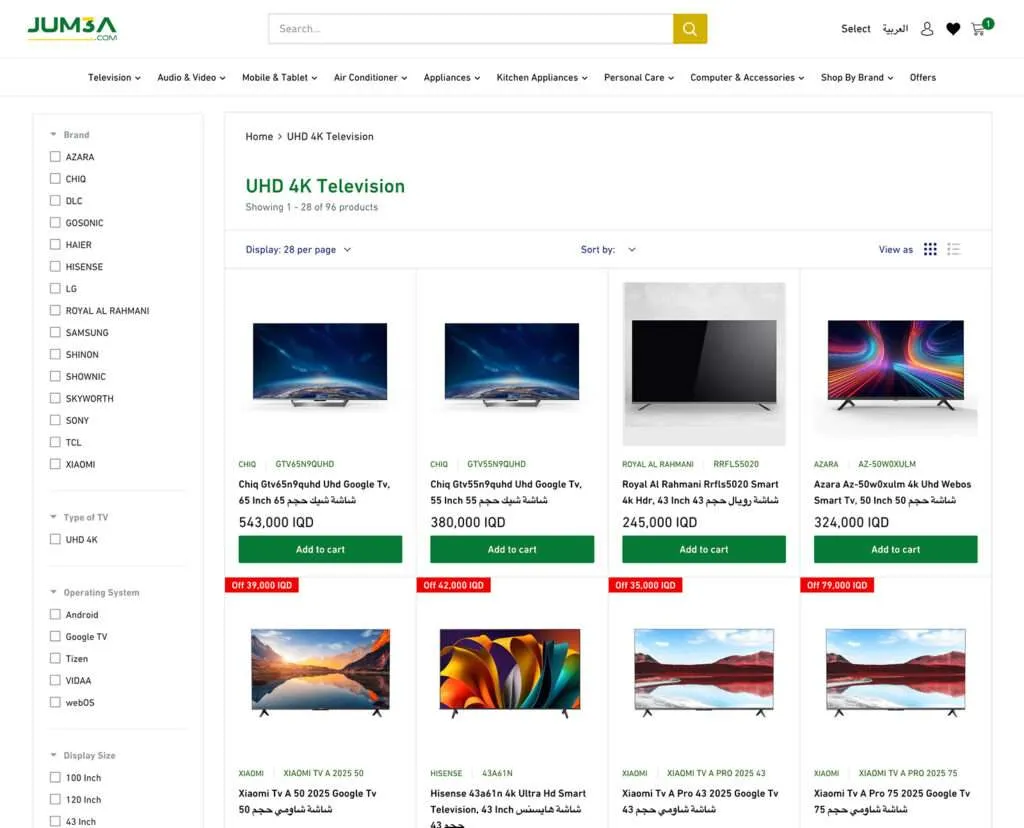Check the AZARA brand filter
1024x828 pixels.
(55, 157)
